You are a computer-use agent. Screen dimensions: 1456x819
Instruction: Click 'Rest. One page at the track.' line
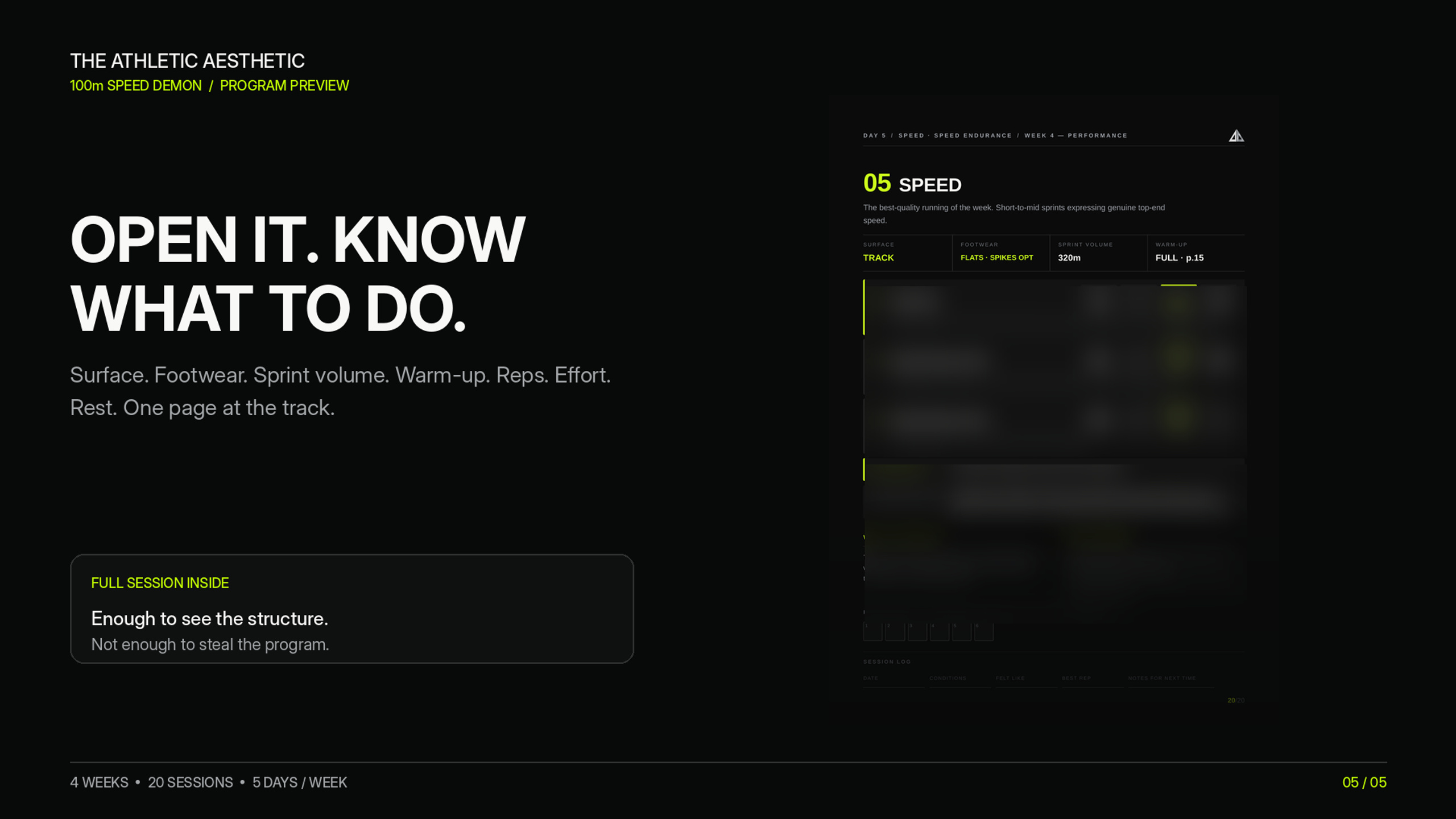tap(202, 408)
